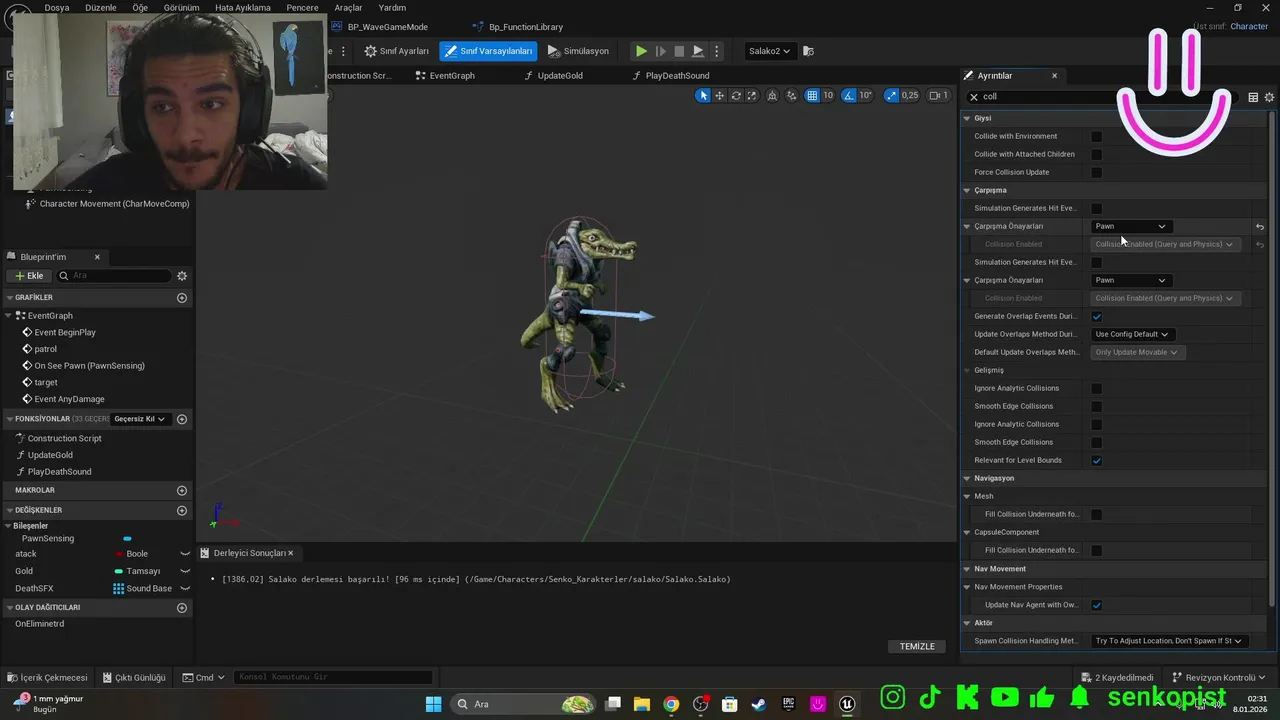Click the details property matrix grid icon

(1253, 97)
